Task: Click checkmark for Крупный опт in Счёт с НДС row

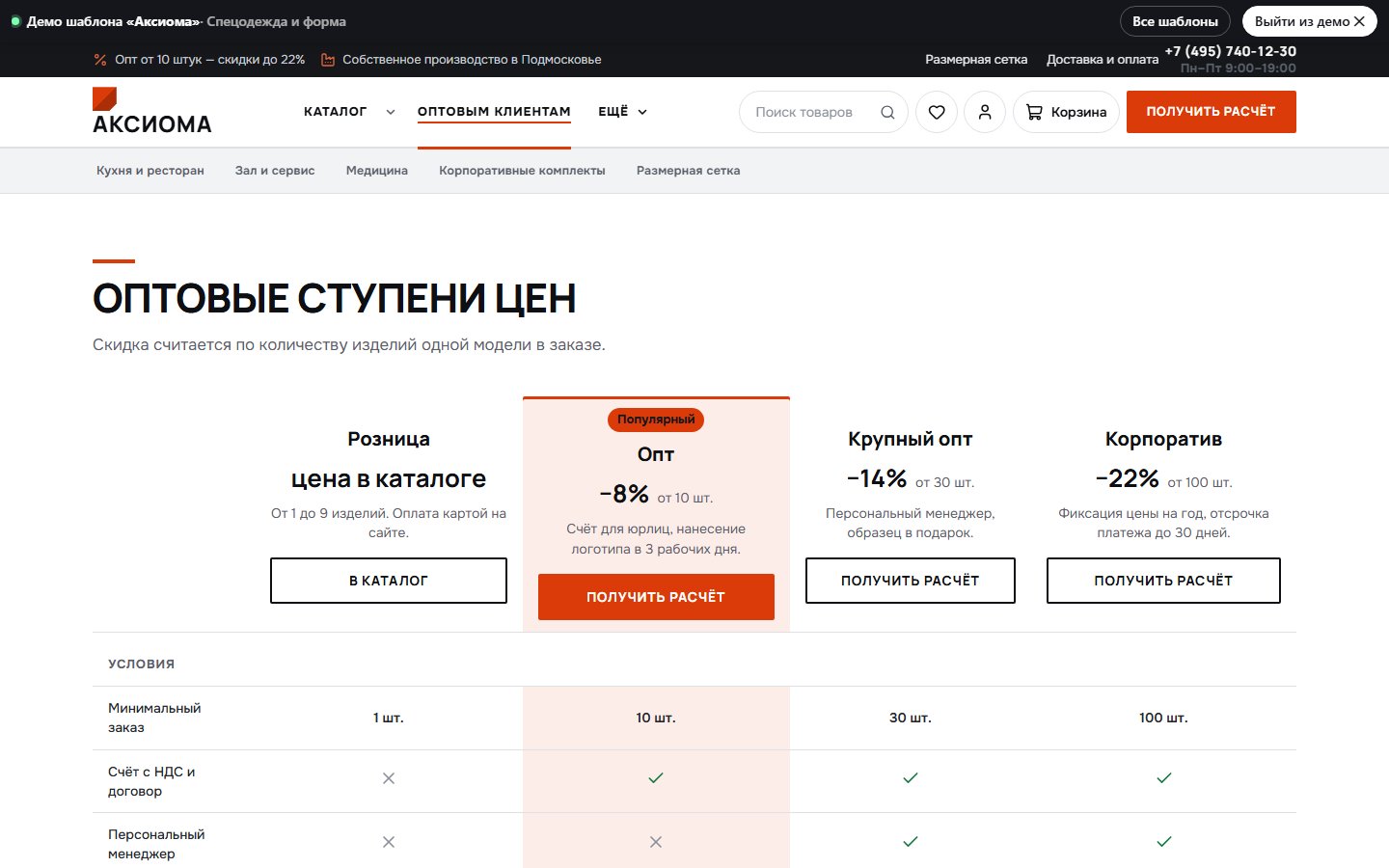Action: click(x=911, y=777)
